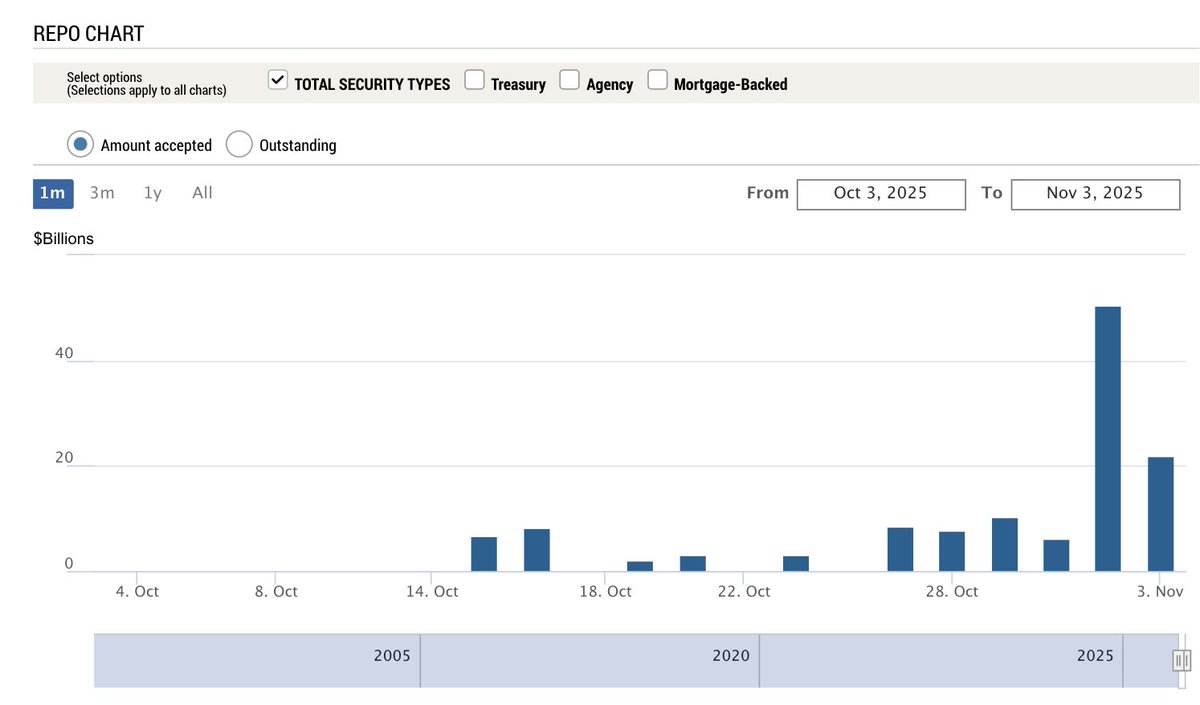Click the 20 y-axis value
This screenshot has width=1200, height=705.
pos(64,458)
